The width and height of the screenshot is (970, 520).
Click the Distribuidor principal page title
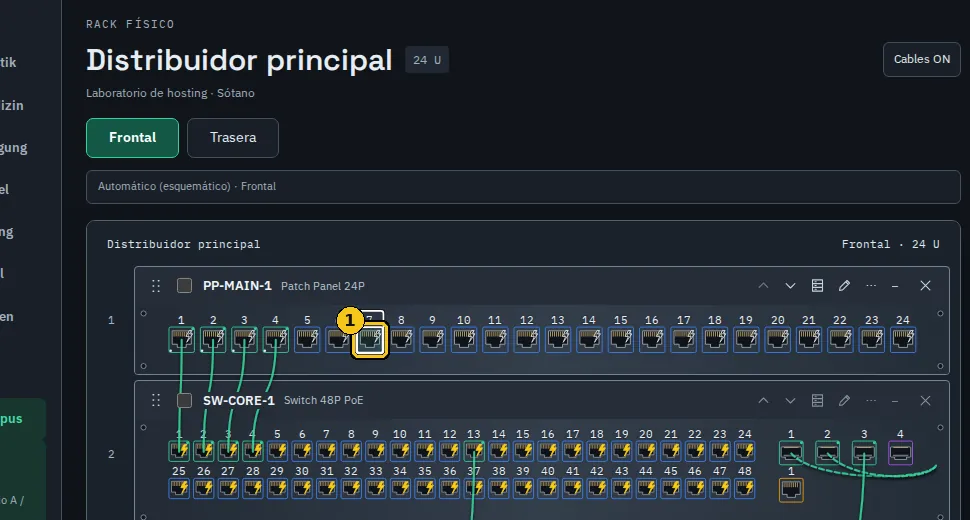coord(239,61)
